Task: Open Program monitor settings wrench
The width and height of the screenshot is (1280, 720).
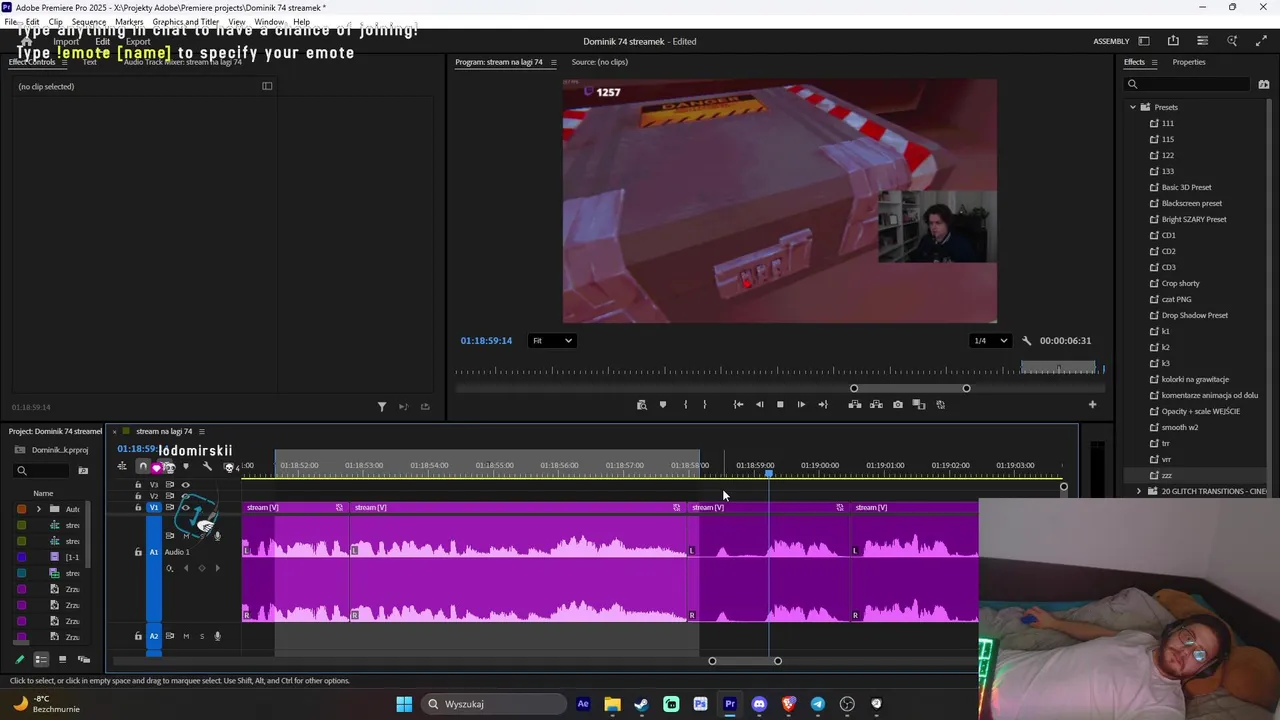Action: (x=1026, y=341)
